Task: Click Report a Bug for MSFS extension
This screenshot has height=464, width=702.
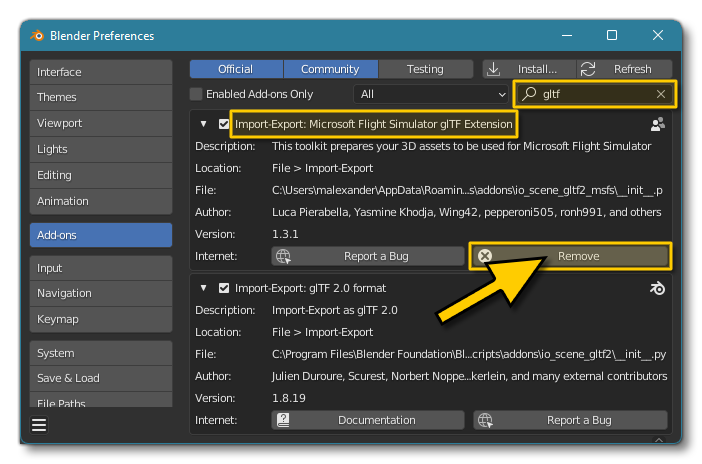Action: 368,256
